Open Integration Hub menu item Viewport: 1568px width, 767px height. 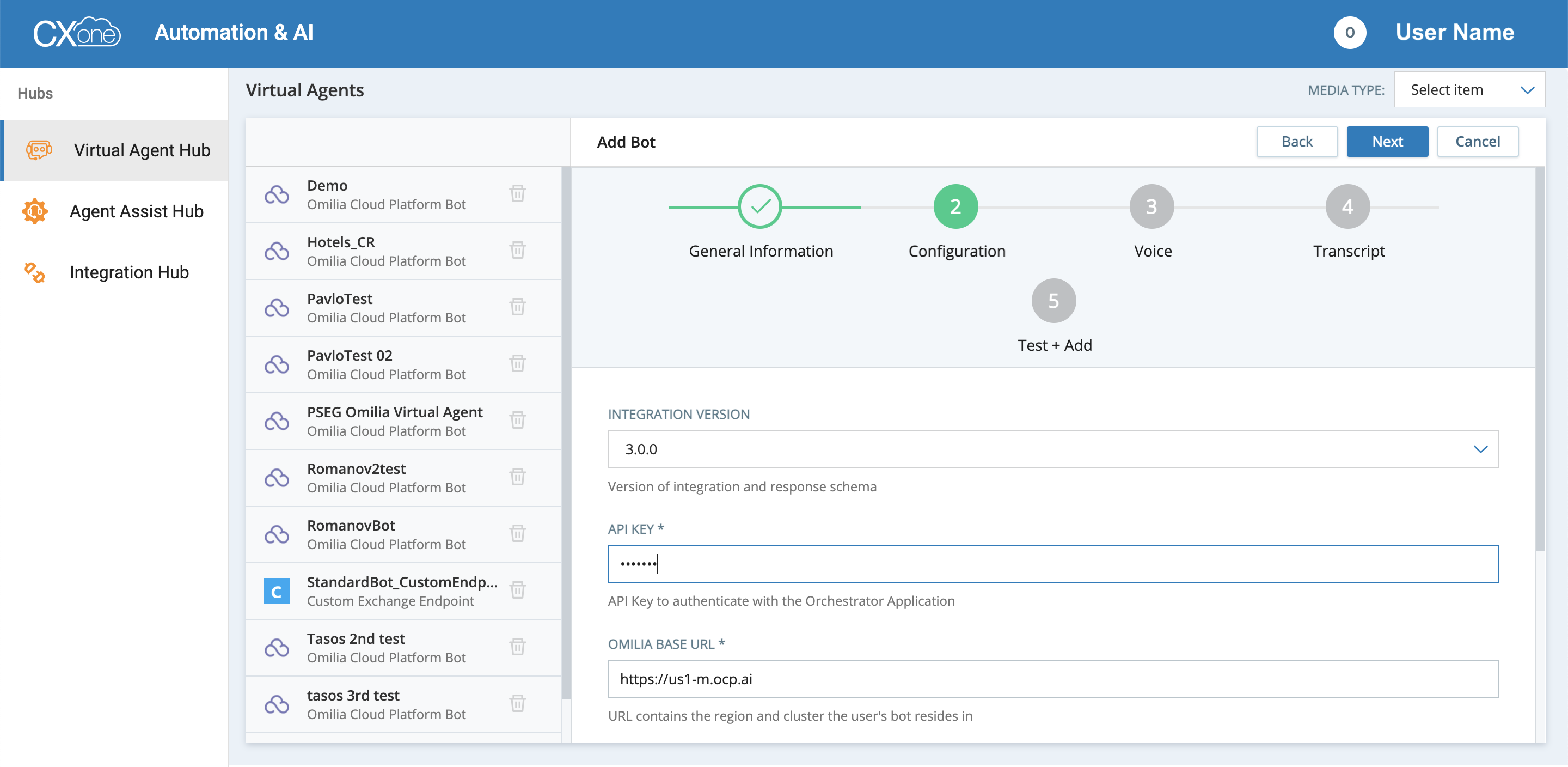pos(129,272)
